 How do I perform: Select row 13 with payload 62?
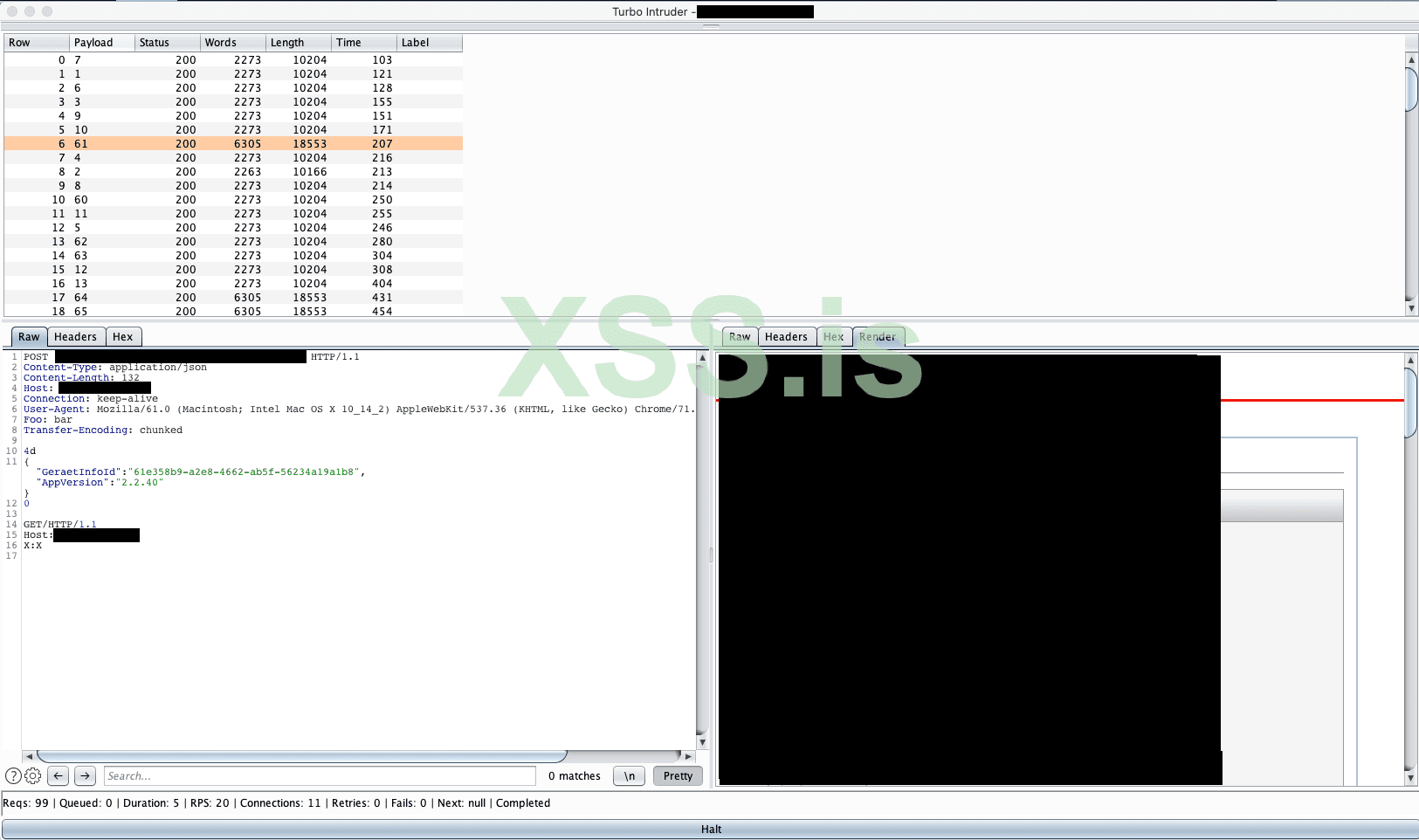233,242
